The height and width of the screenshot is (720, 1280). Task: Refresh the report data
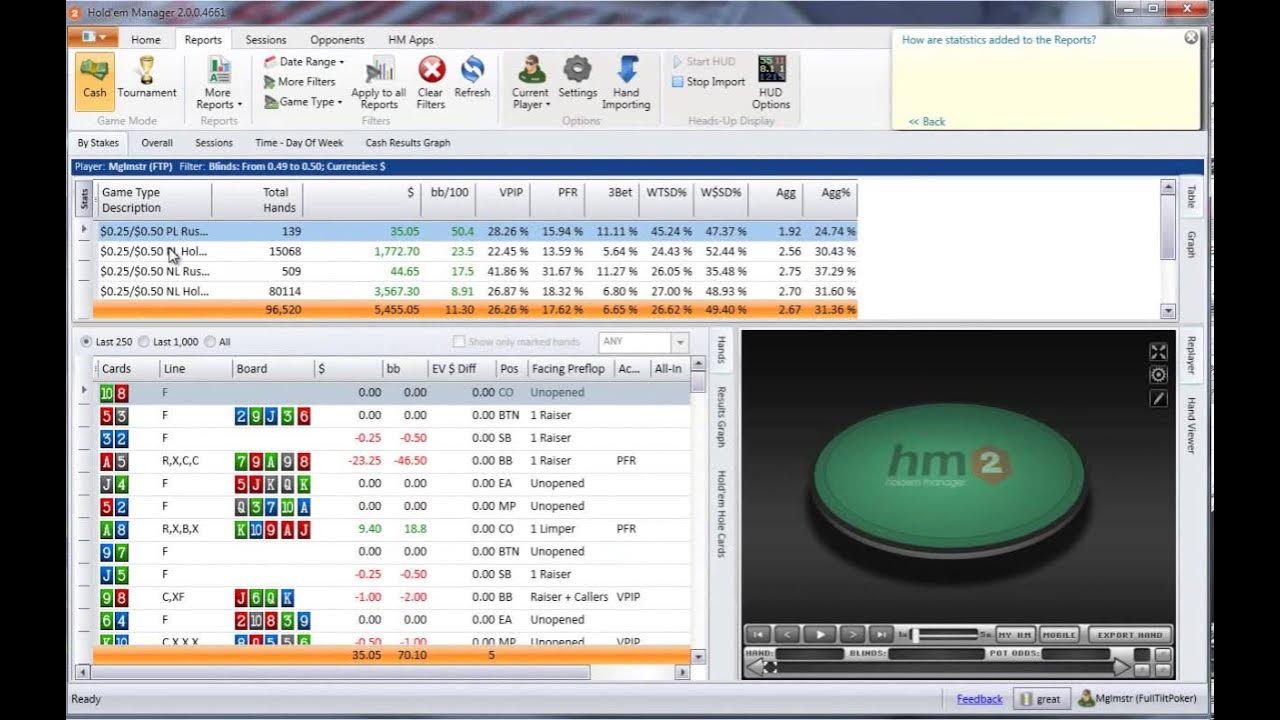coord(472,79)
